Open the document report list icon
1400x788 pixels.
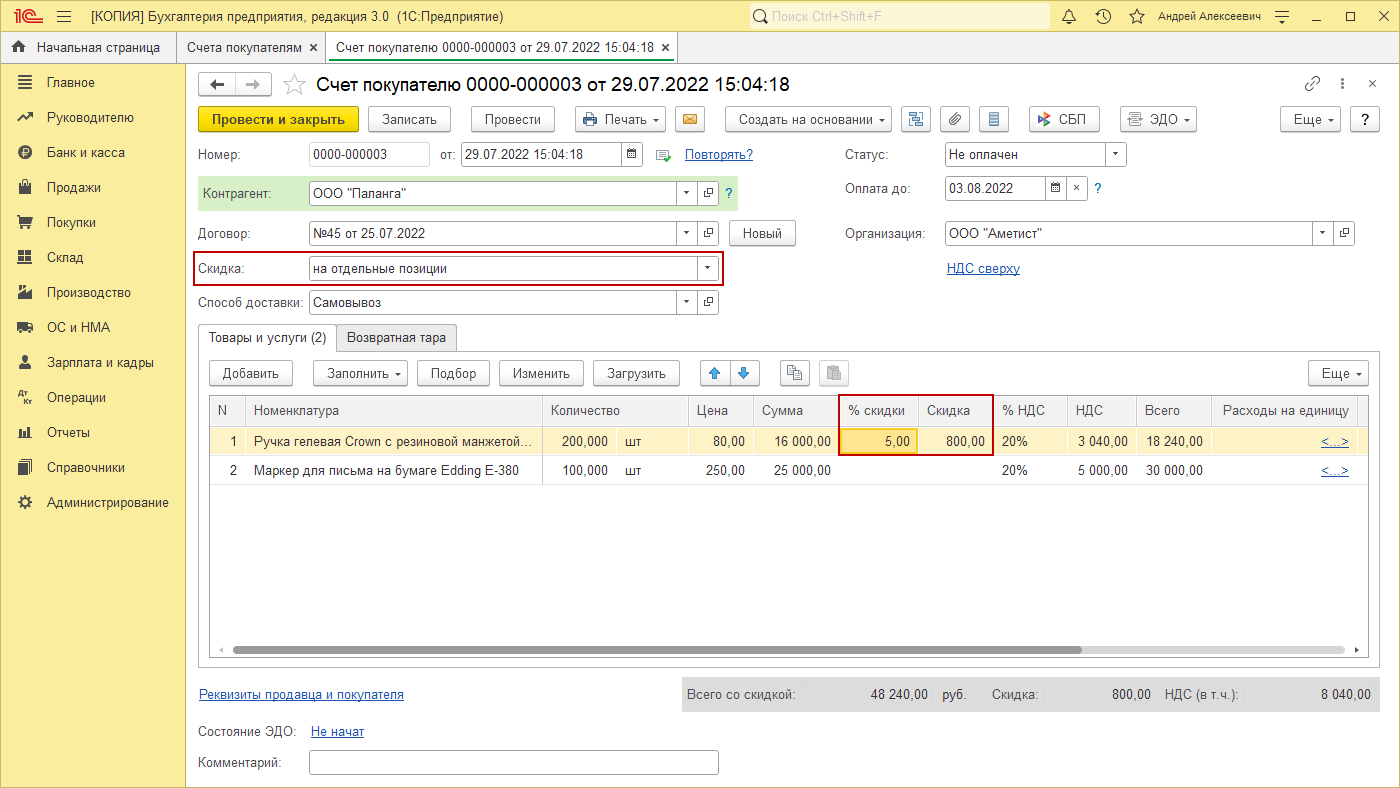(x=993, y=119)
